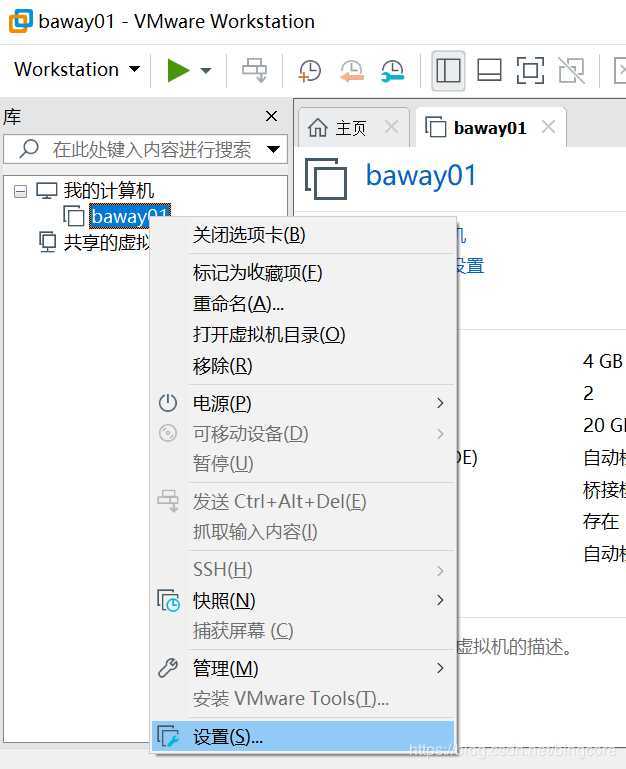Click the home icon on 主页 tab
The width and height of the screenshot is (626, 769).
(318, 128)
